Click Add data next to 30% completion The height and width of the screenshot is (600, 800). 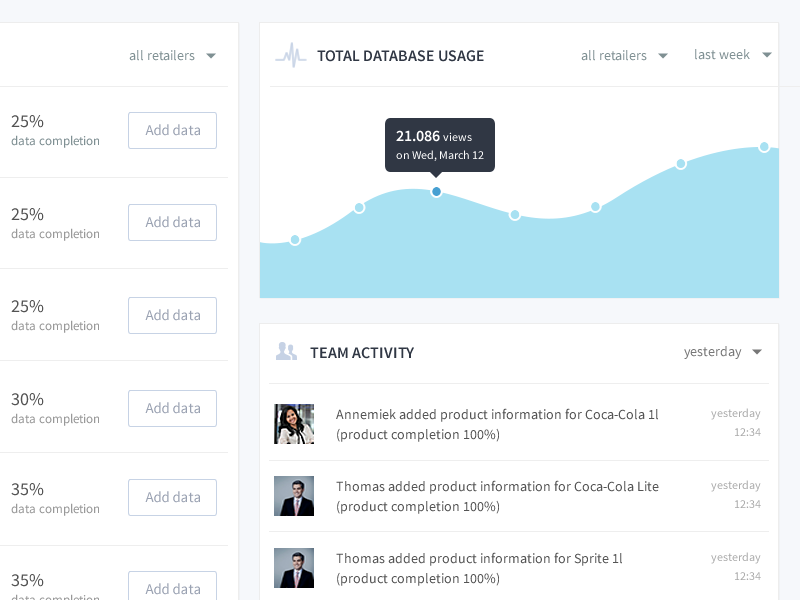(172, 408)
